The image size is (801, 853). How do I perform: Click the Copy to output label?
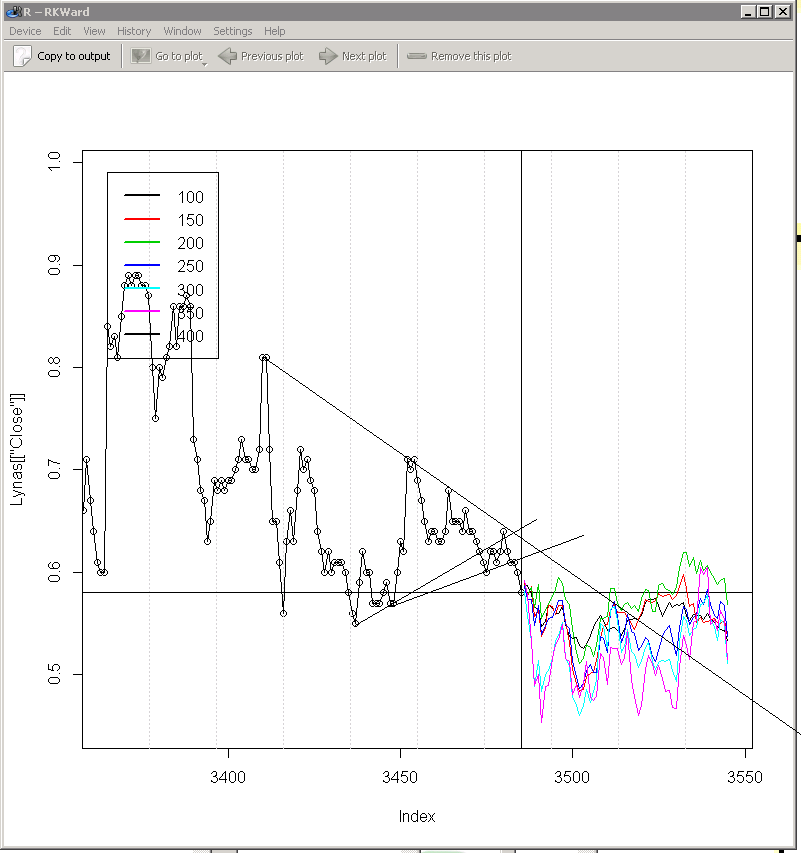click(73, 56)
